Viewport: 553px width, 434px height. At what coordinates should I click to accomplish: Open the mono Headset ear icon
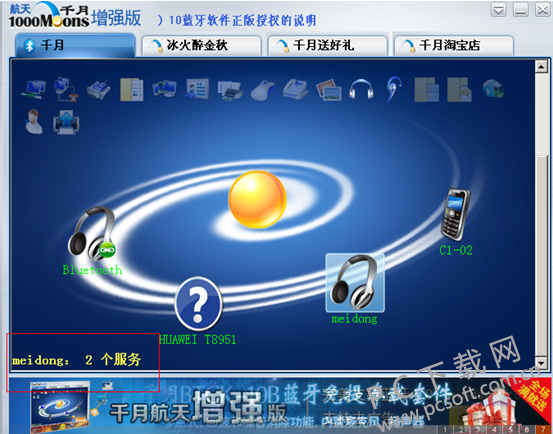394,90
